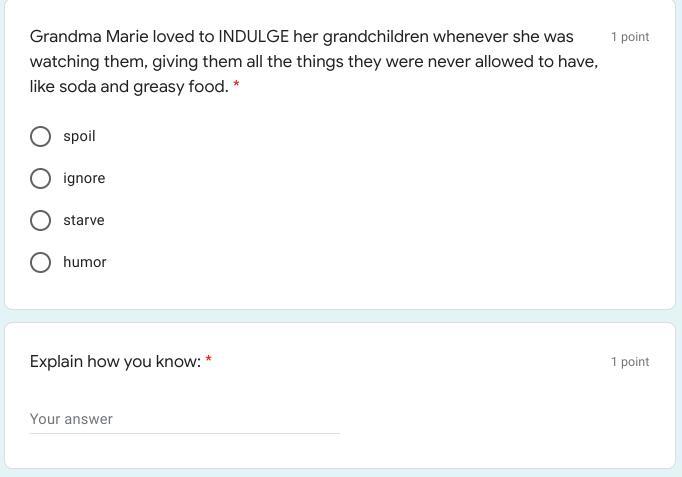The image size is (682, 477).
Task: Click the red asterisk after 'greasy food.'
Action: point(236,86)
